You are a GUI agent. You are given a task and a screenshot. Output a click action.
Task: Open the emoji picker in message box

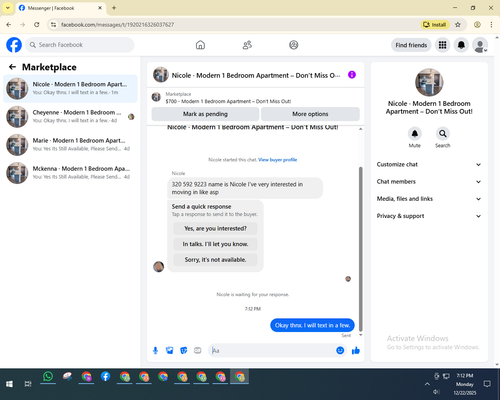tap(340, 350)
